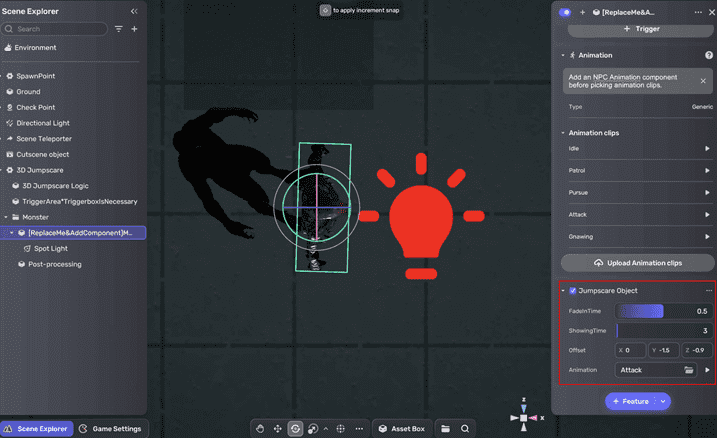This screenshot has height=438, width=717.
Task: Select Spot Light in the scene tree
Action: (x=52, y=248)
